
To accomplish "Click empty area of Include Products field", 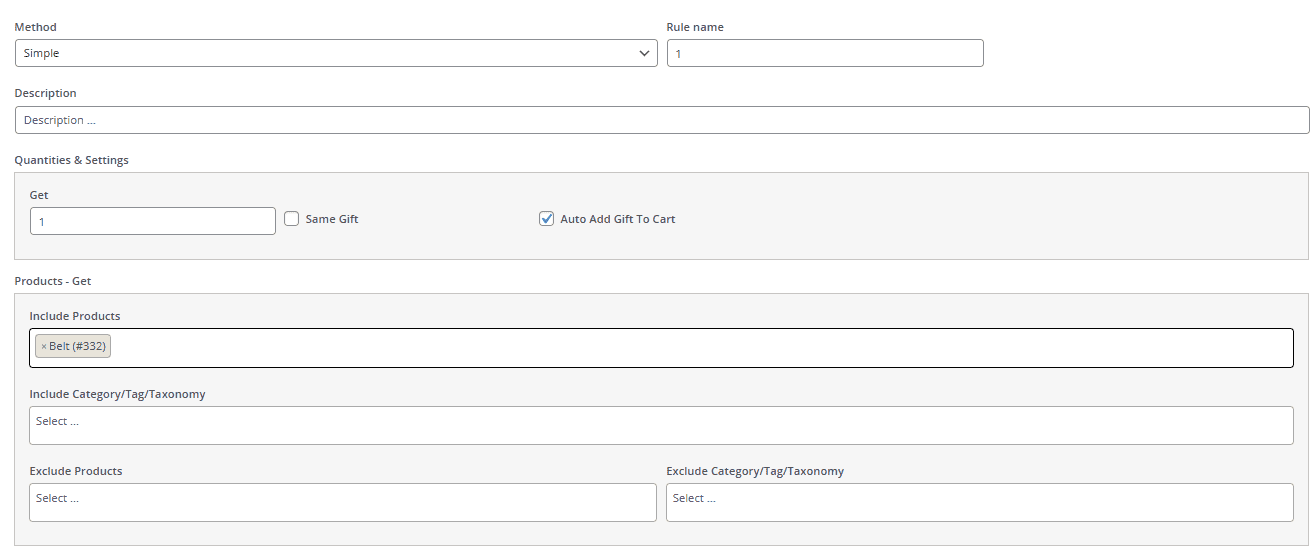I will 700,348.
